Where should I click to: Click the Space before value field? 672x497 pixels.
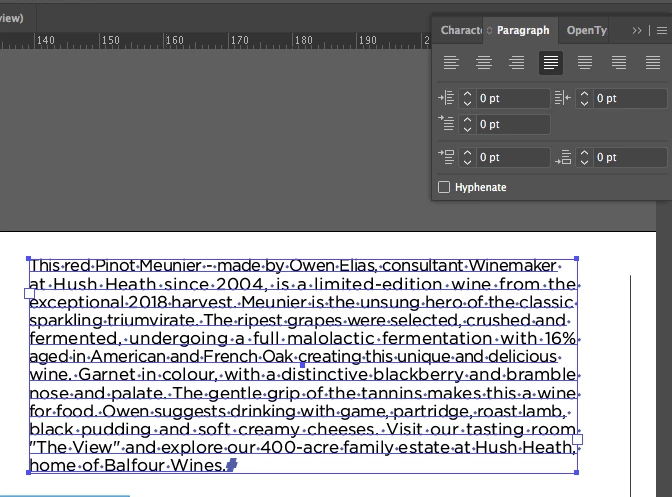[x=513, y=158]
